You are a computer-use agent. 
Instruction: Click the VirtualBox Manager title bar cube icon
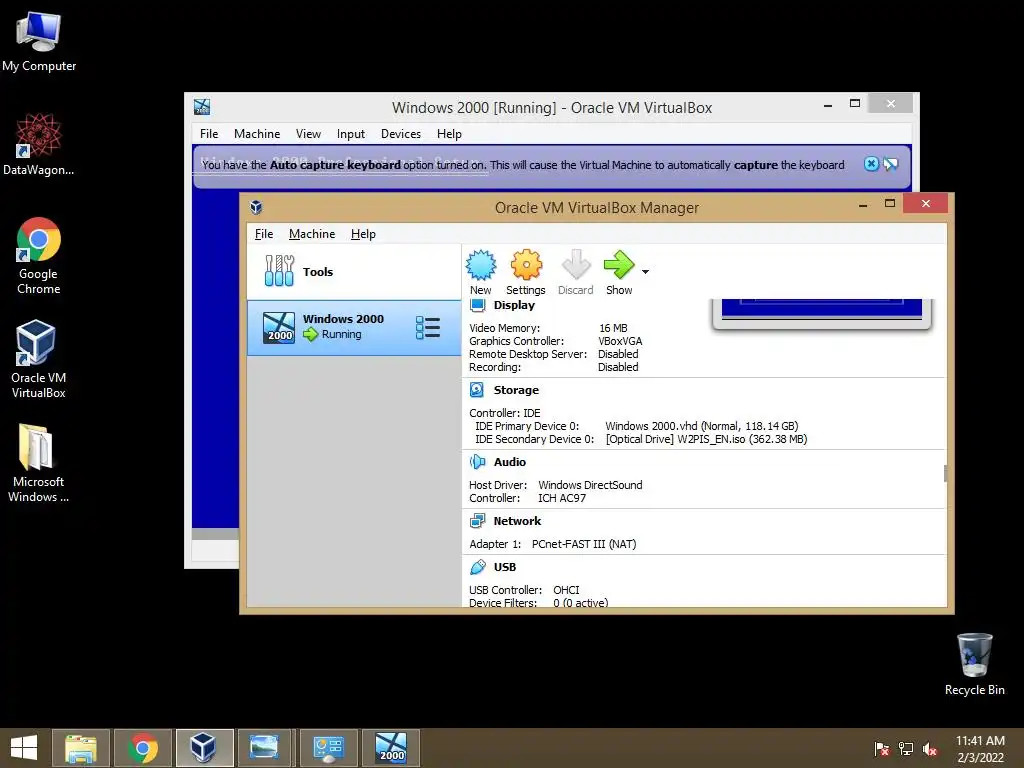tap(256, 208)
